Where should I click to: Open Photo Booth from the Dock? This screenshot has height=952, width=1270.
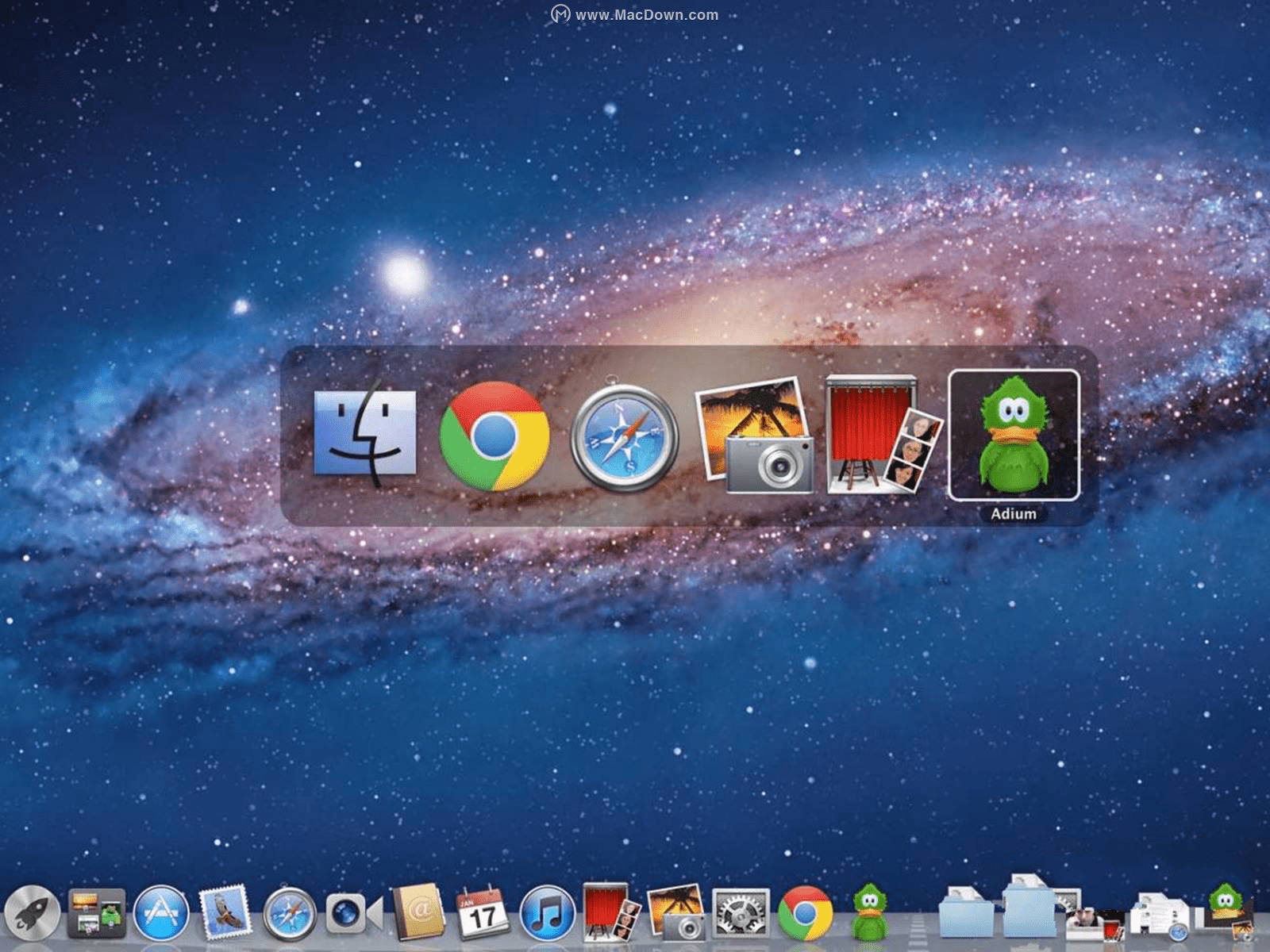(x=611, y=912)
